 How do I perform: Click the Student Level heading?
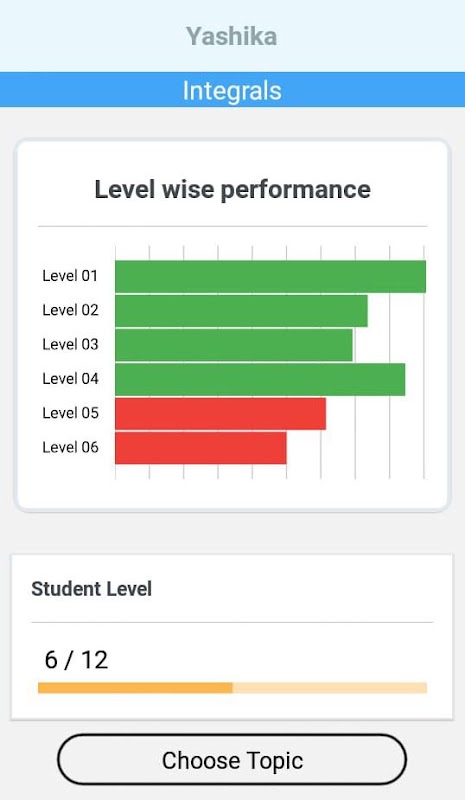point(92,589)
